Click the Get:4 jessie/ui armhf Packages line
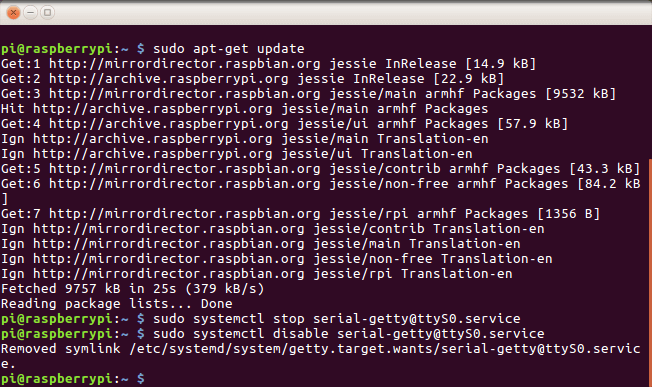The width and height of the screenshot is (652, 387). point(284,123)
